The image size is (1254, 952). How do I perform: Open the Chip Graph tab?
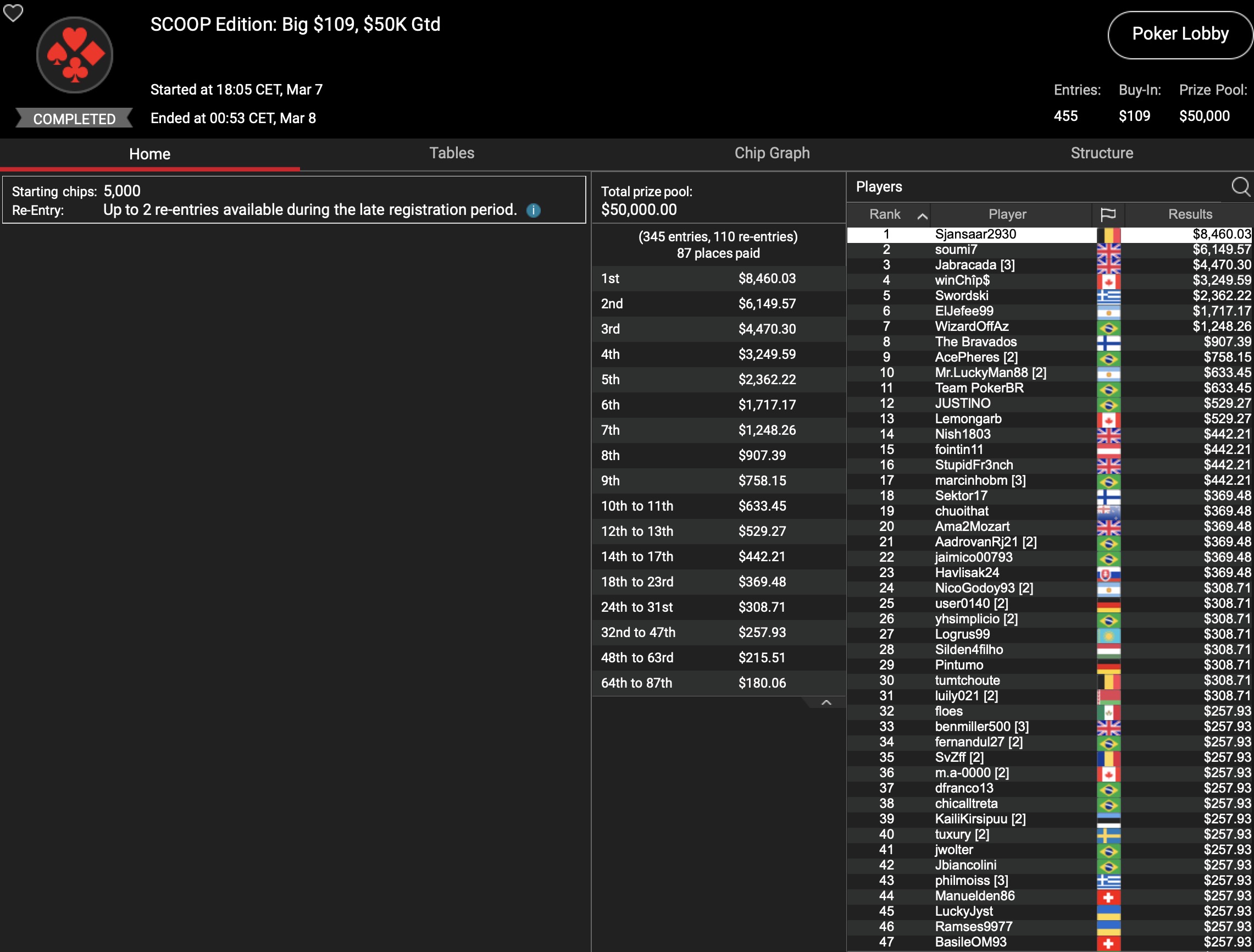tap(772, 153)
